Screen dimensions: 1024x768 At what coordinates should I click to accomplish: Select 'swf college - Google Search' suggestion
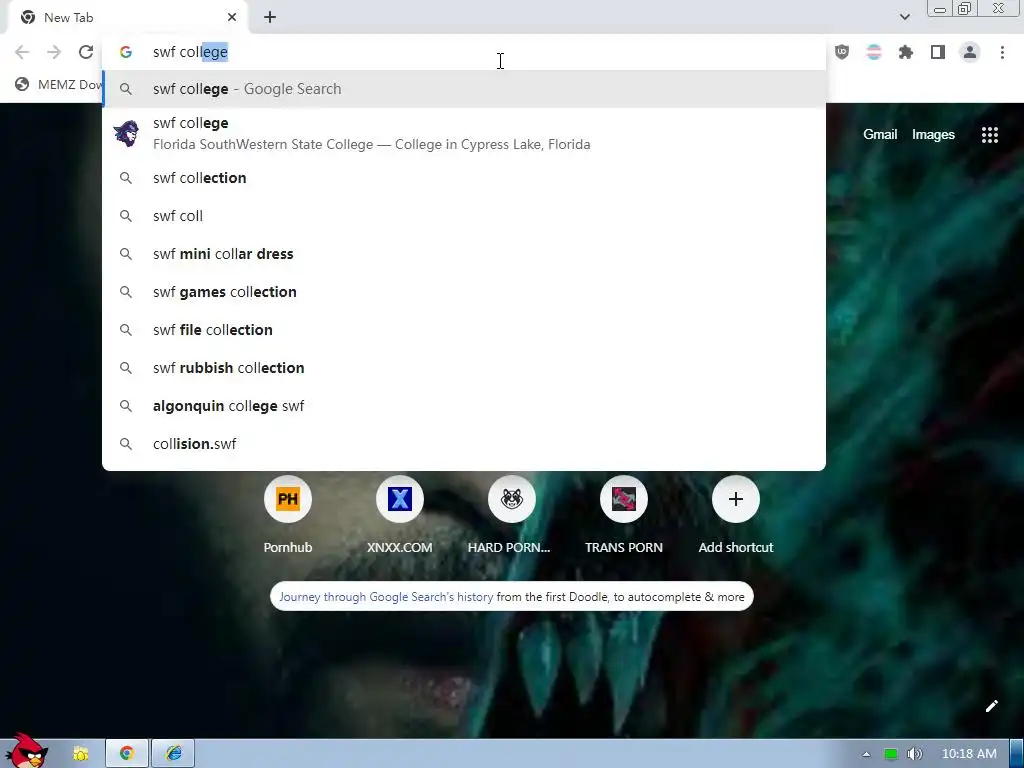coord(464,89)
